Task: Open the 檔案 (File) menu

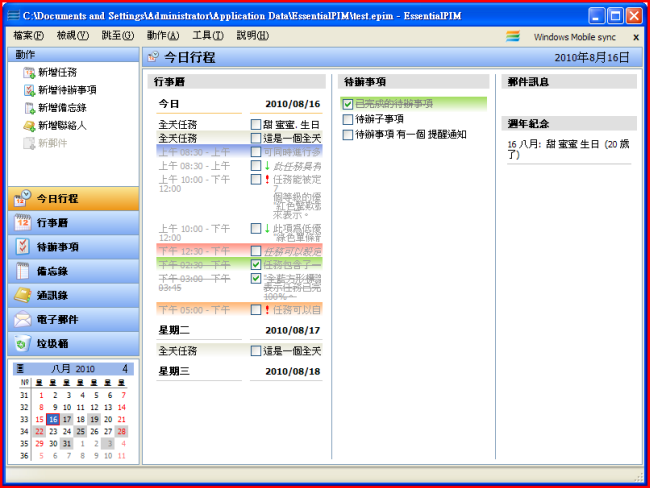Action: [x=29, y=36]
